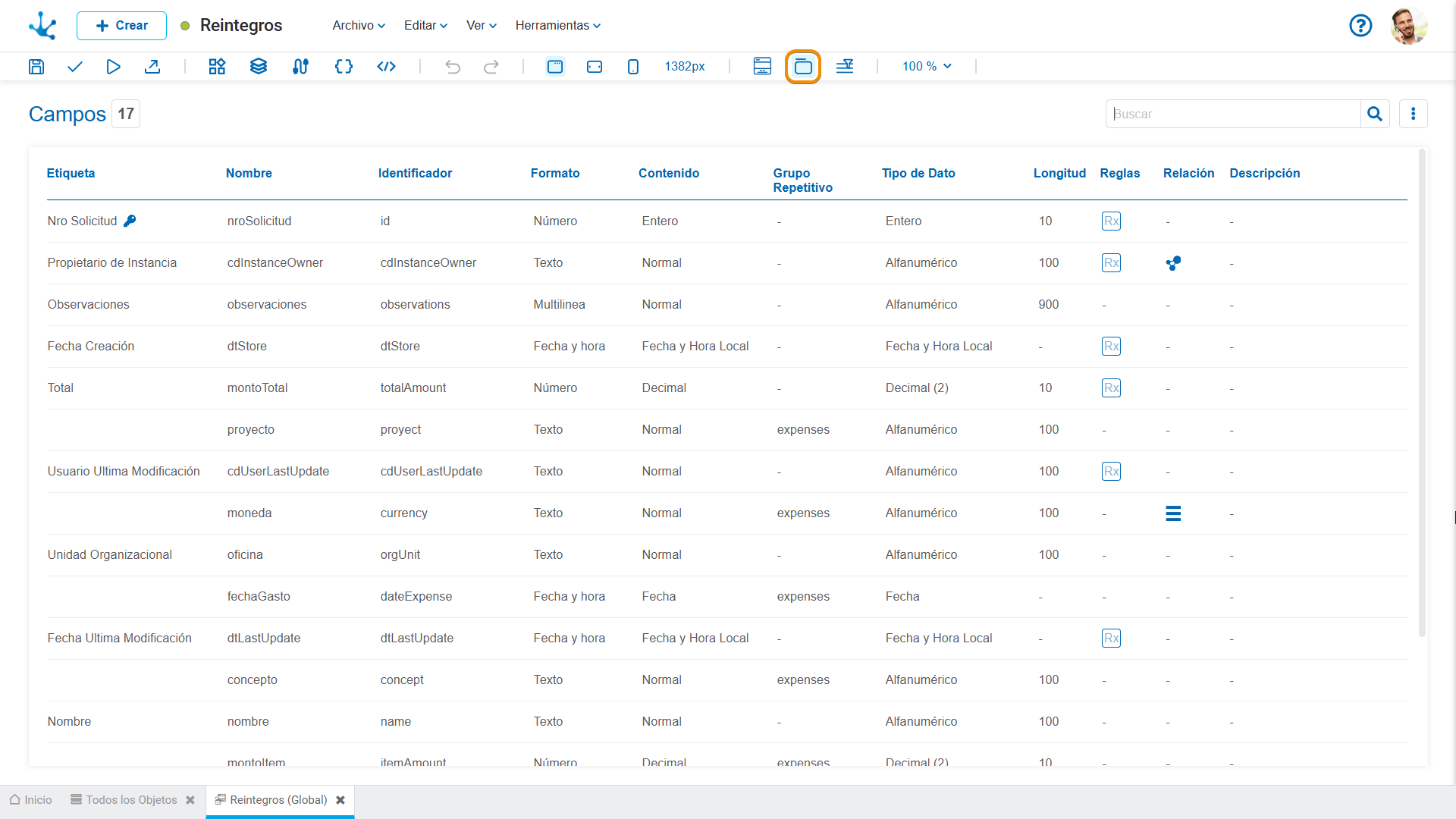
Task: Open the widgets grid icon
Action: point(217,67)
